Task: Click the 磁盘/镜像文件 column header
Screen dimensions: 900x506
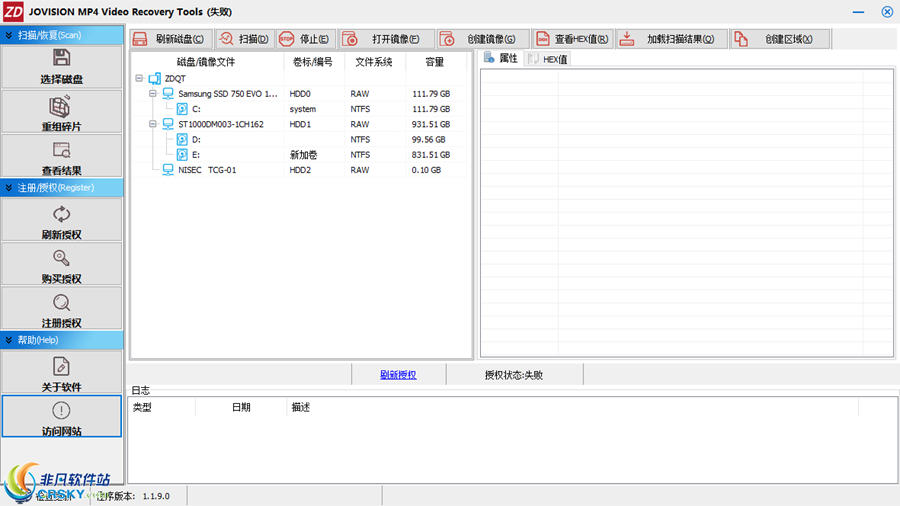Action: pos(206,62)
